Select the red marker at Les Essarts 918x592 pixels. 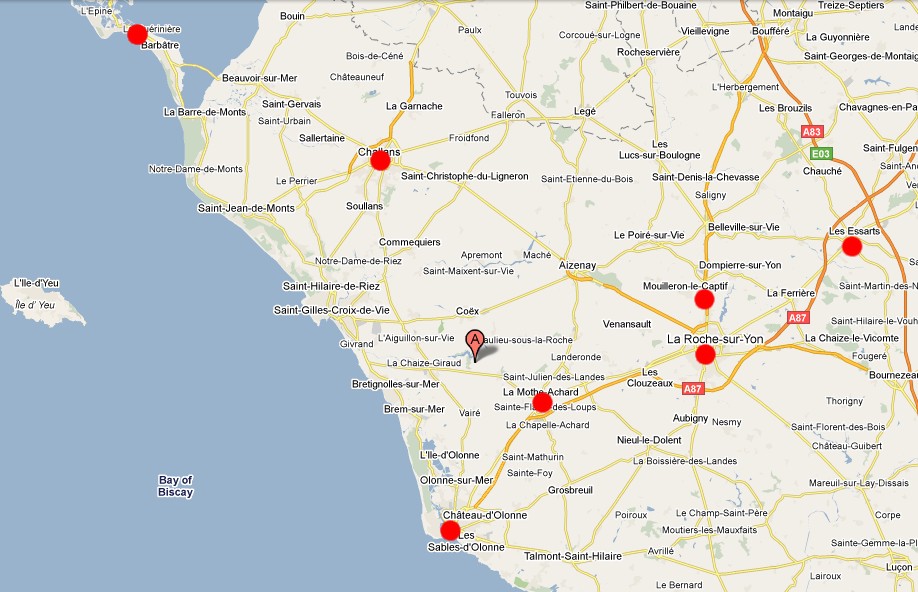tap(852, 246)
